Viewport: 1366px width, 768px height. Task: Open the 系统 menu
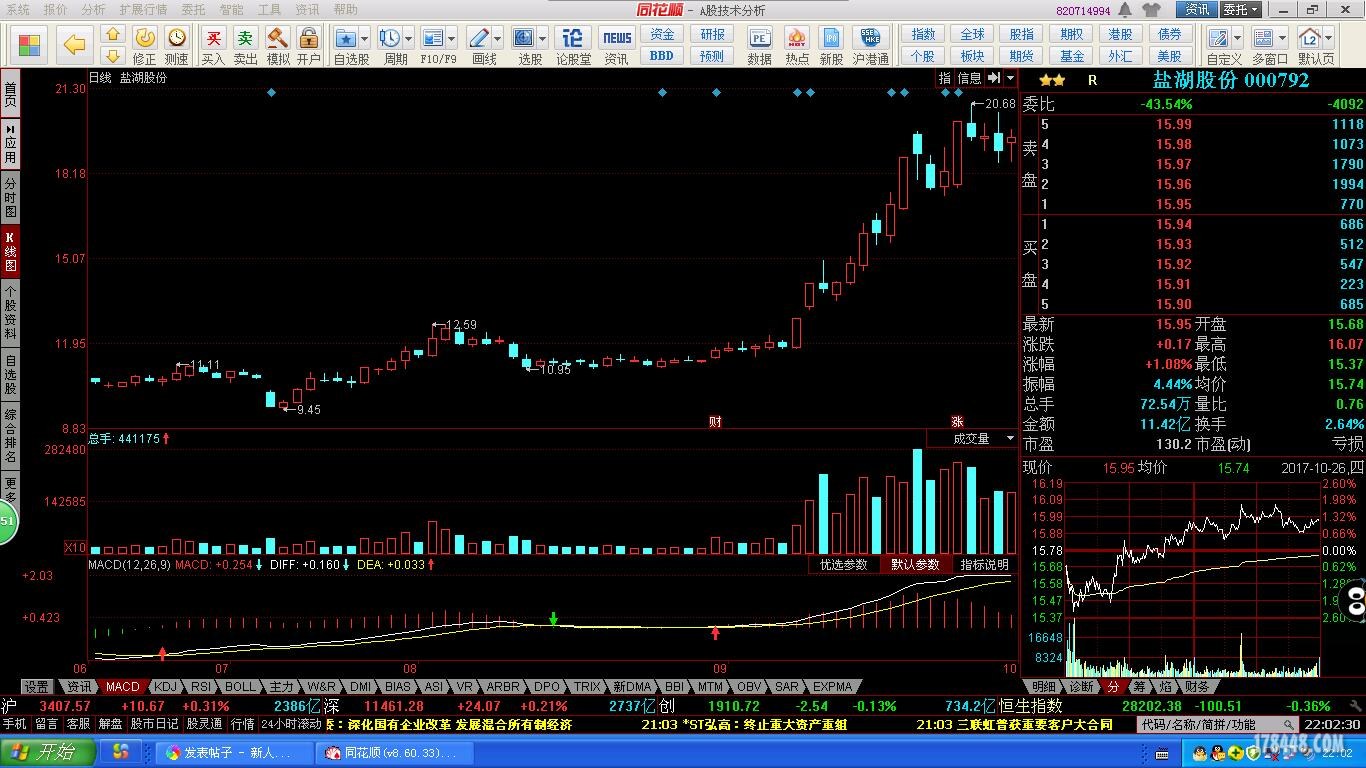(18, 10)
